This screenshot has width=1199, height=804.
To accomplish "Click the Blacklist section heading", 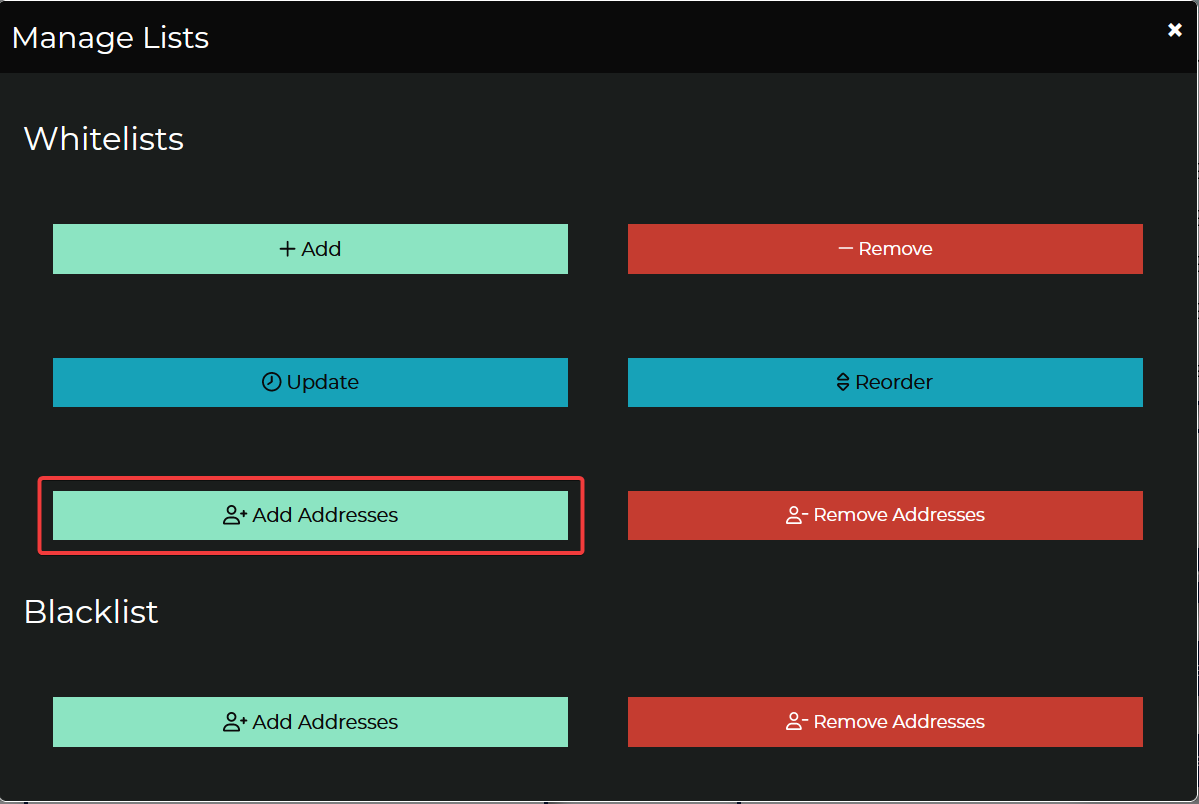I will coord(91,611).
